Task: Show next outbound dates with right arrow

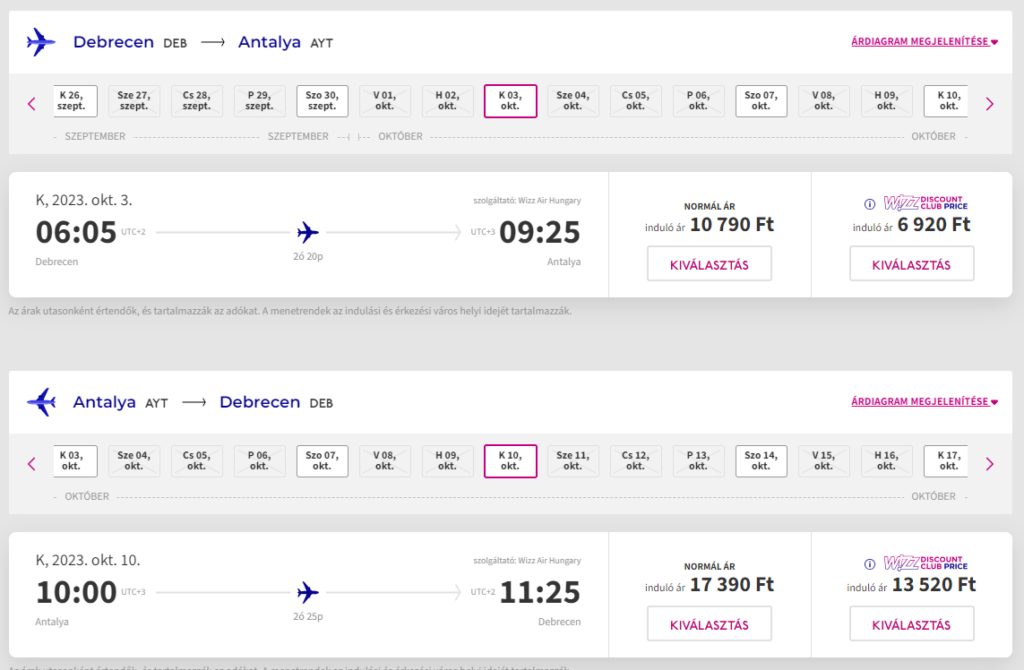Action: coord(989,104)
